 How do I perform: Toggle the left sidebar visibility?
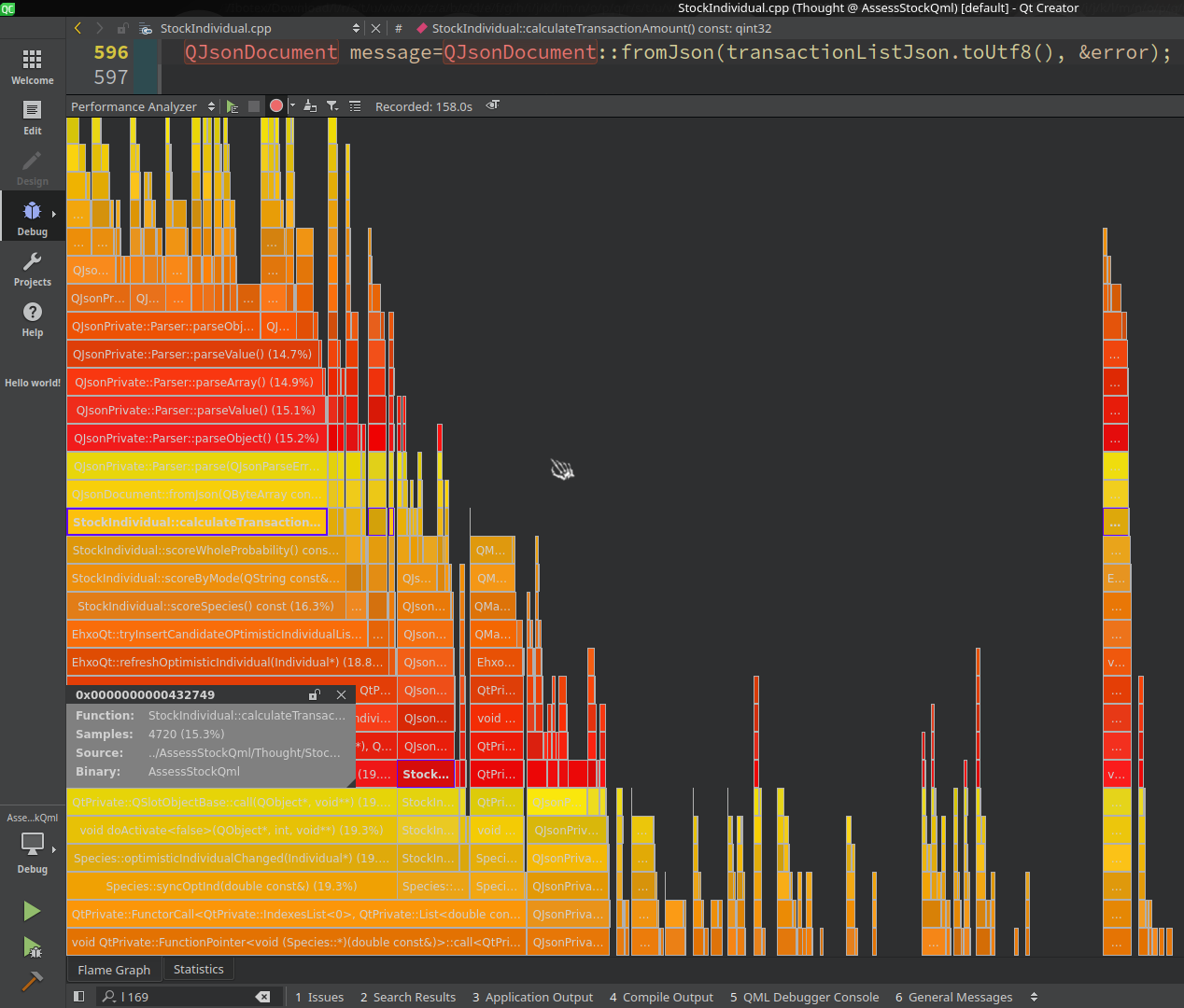click(x=78, y=997)
